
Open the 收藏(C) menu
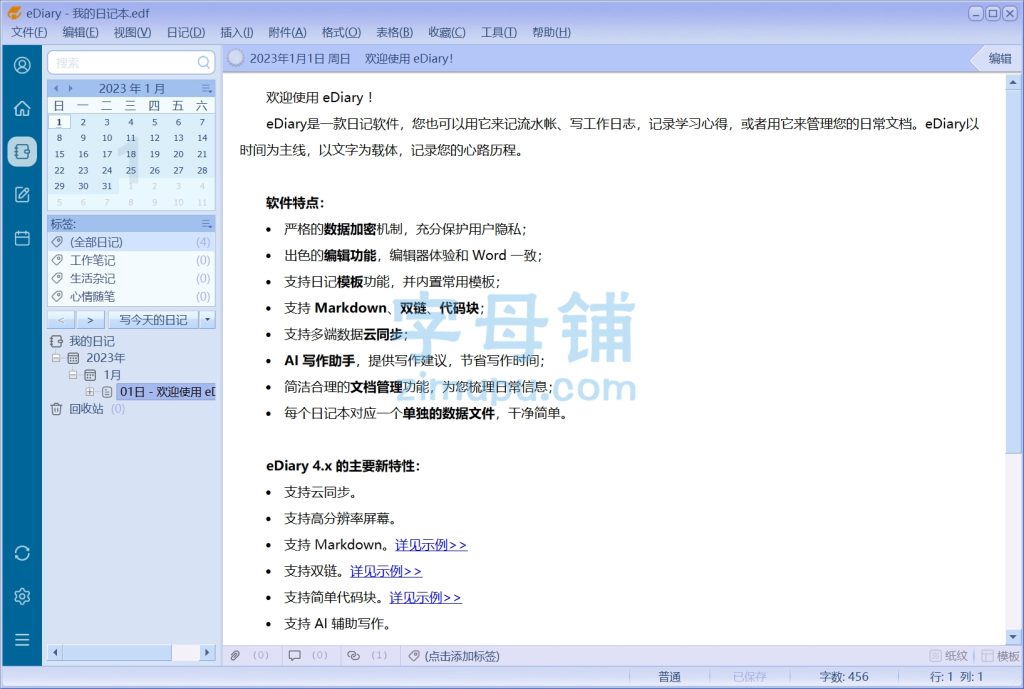[447, 32]
